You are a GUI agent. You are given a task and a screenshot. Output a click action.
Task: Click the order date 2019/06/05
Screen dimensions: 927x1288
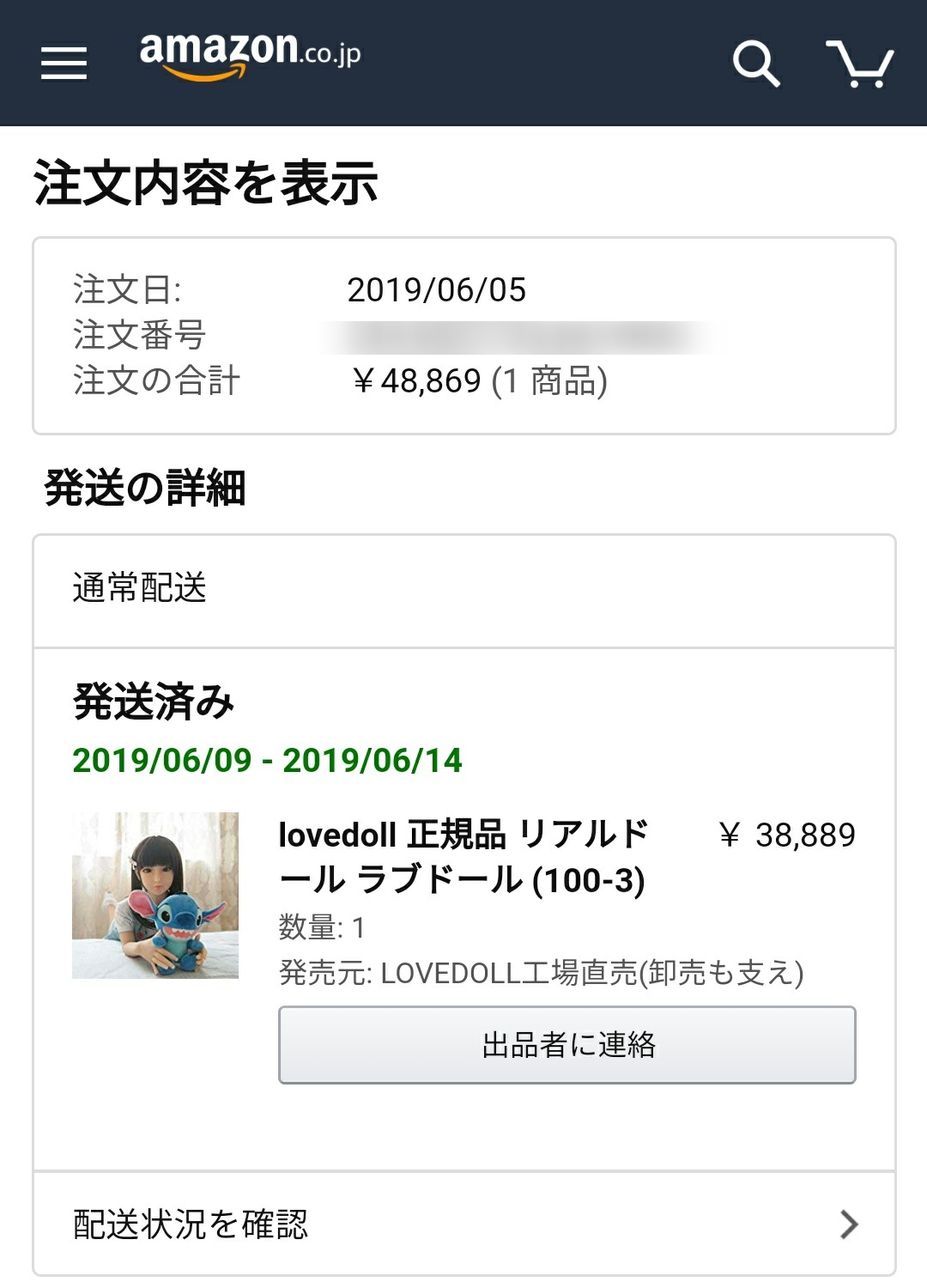pyautogui.click(x=436, y=290)
